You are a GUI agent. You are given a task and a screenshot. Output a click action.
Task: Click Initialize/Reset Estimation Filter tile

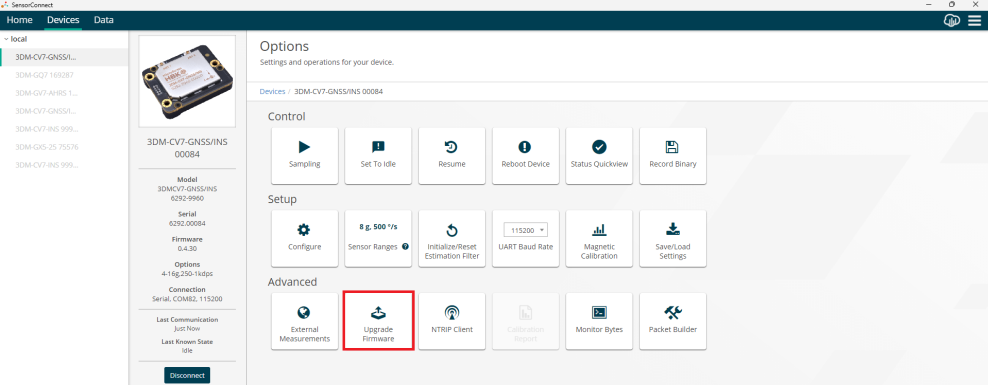coord(452,238)
